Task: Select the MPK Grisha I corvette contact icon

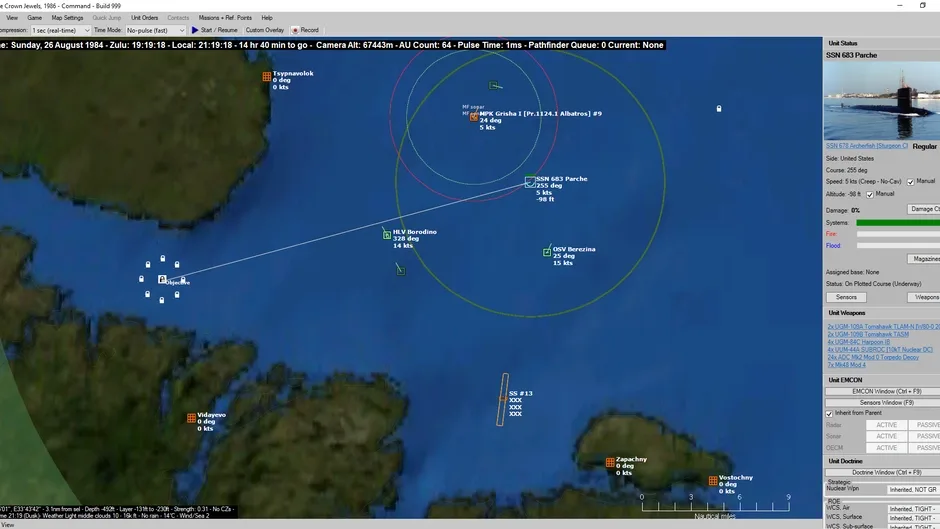Action: [474, 116]
